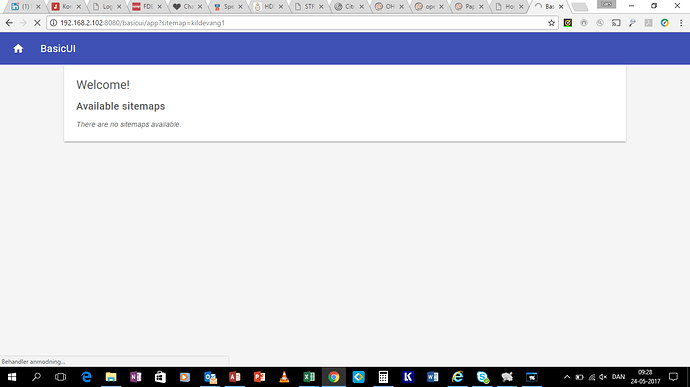
Task: Click the BasicUI header title
Action: coord(58,48)
